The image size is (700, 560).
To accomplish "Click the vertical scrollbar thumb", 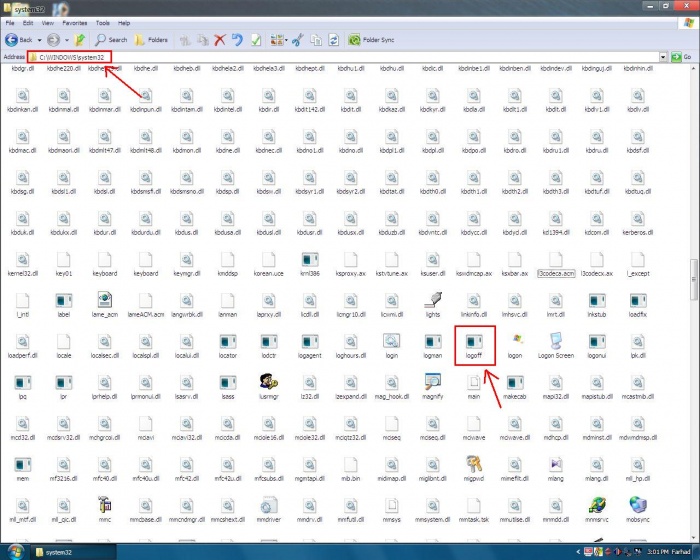I will click(693, 280).
